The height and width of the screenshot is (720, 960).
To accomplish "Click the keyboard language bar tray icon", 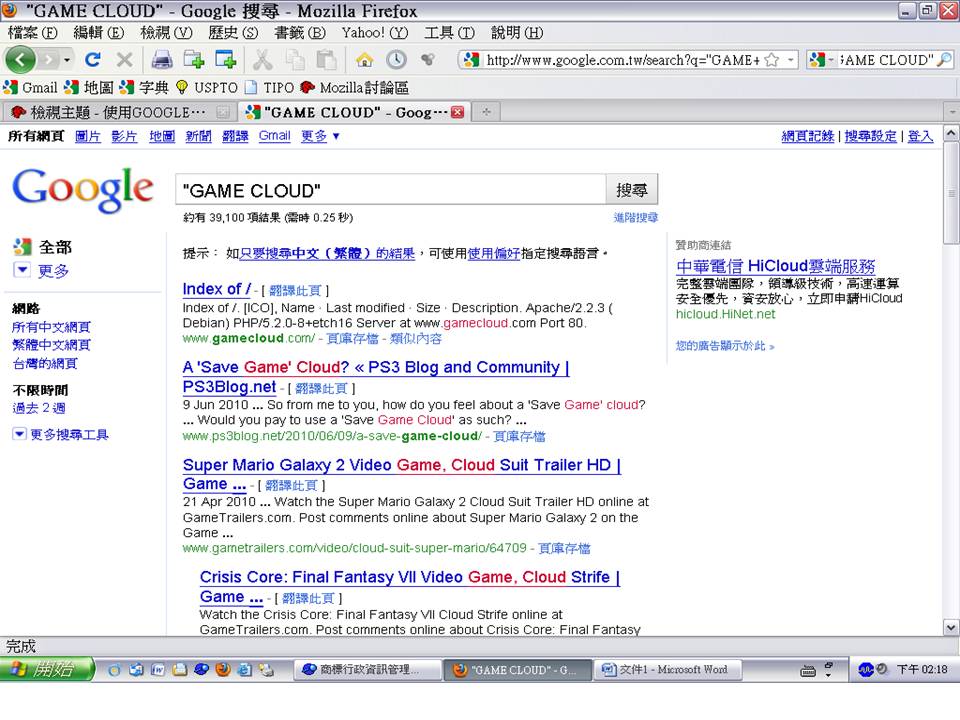I will pyautogui.click(x=808, y=670).
